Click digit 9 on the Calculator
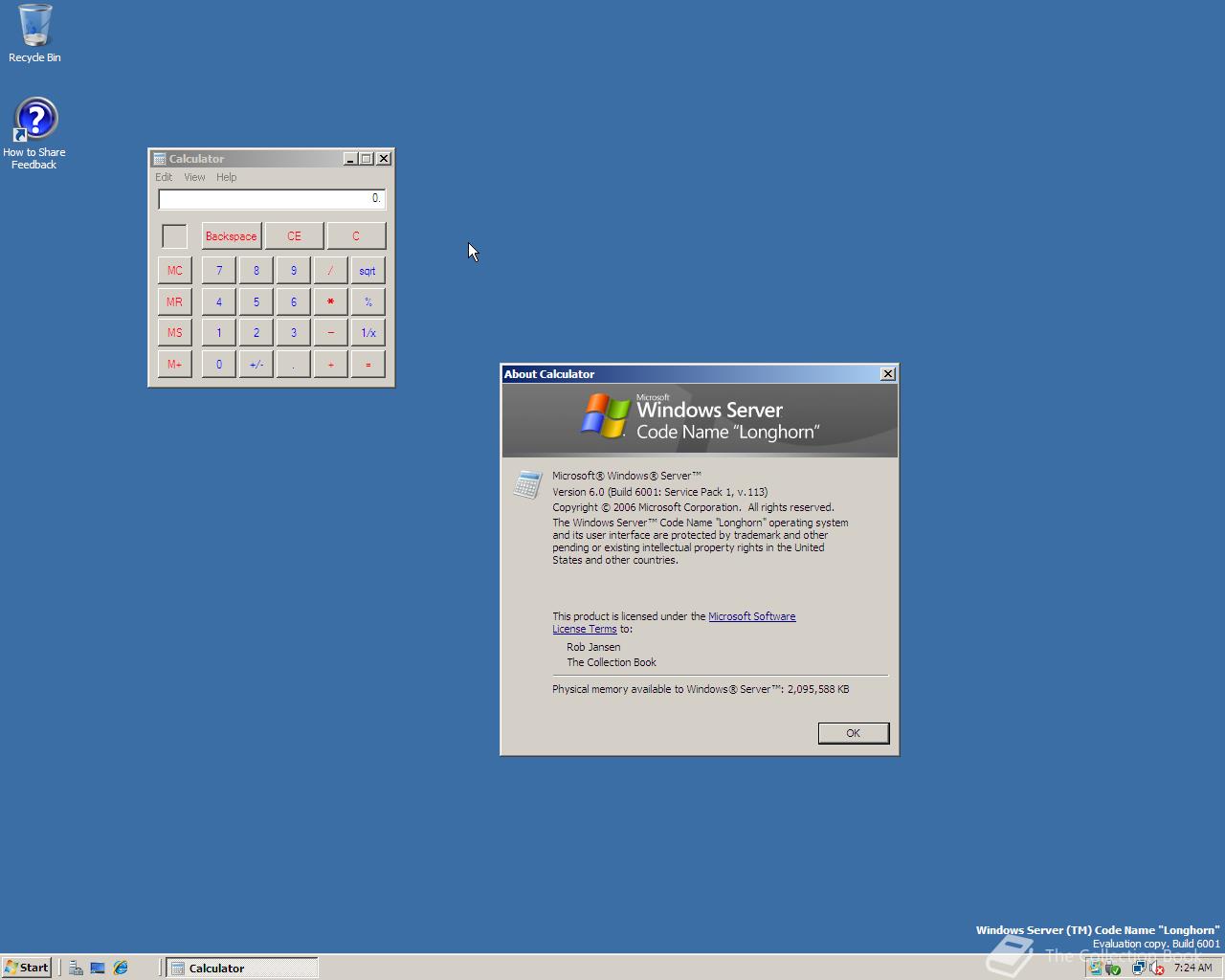This screenshot has width=1225, height=980. coord(294,271)
